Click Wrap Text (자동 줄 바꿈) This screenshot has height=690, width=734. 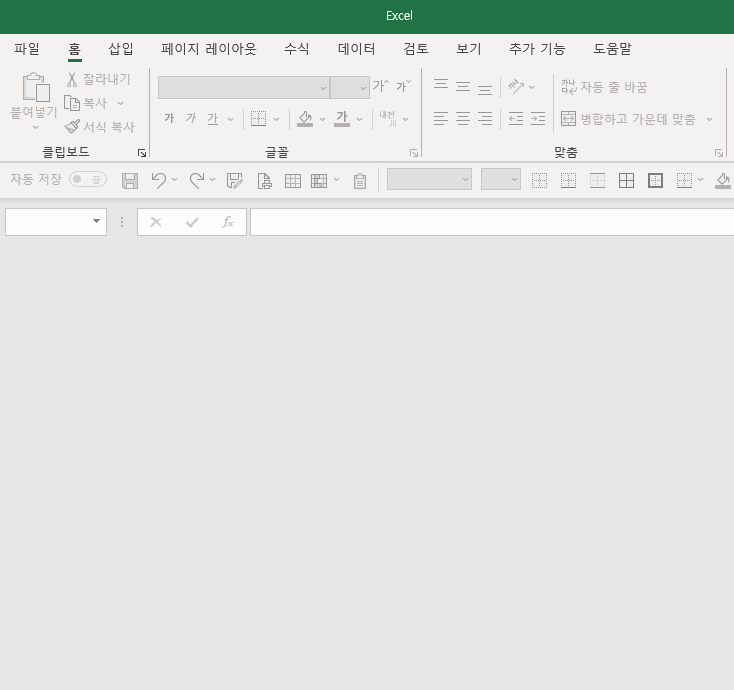604,87
